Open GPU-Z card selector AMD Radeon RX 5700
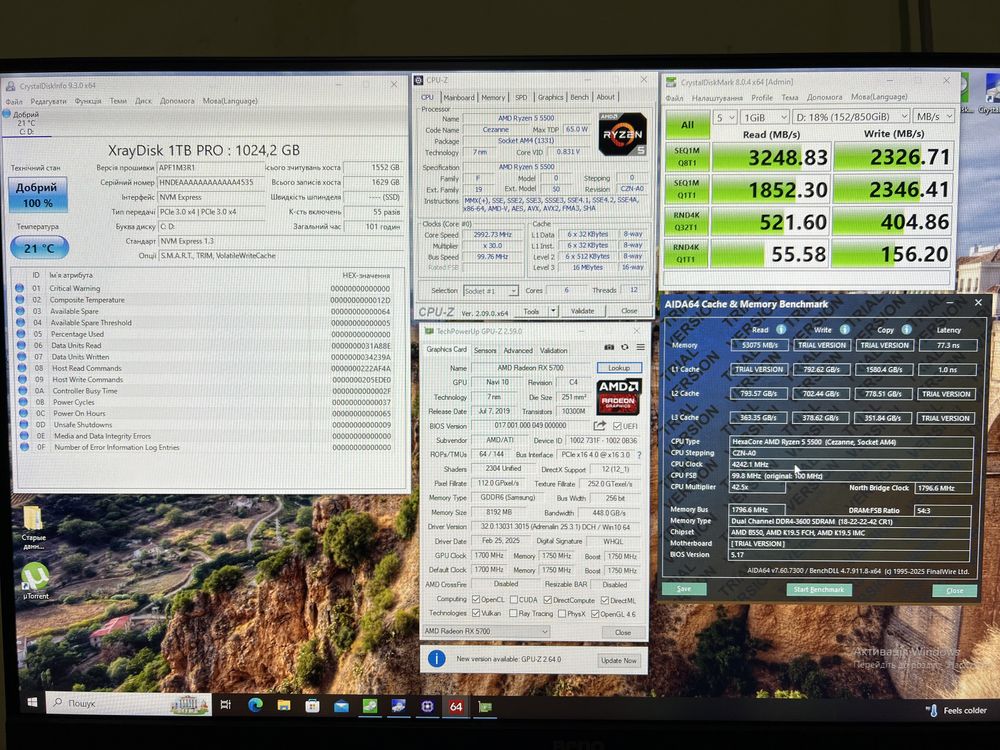Viewport: 1000px width, 750px height. pos(486,631)
